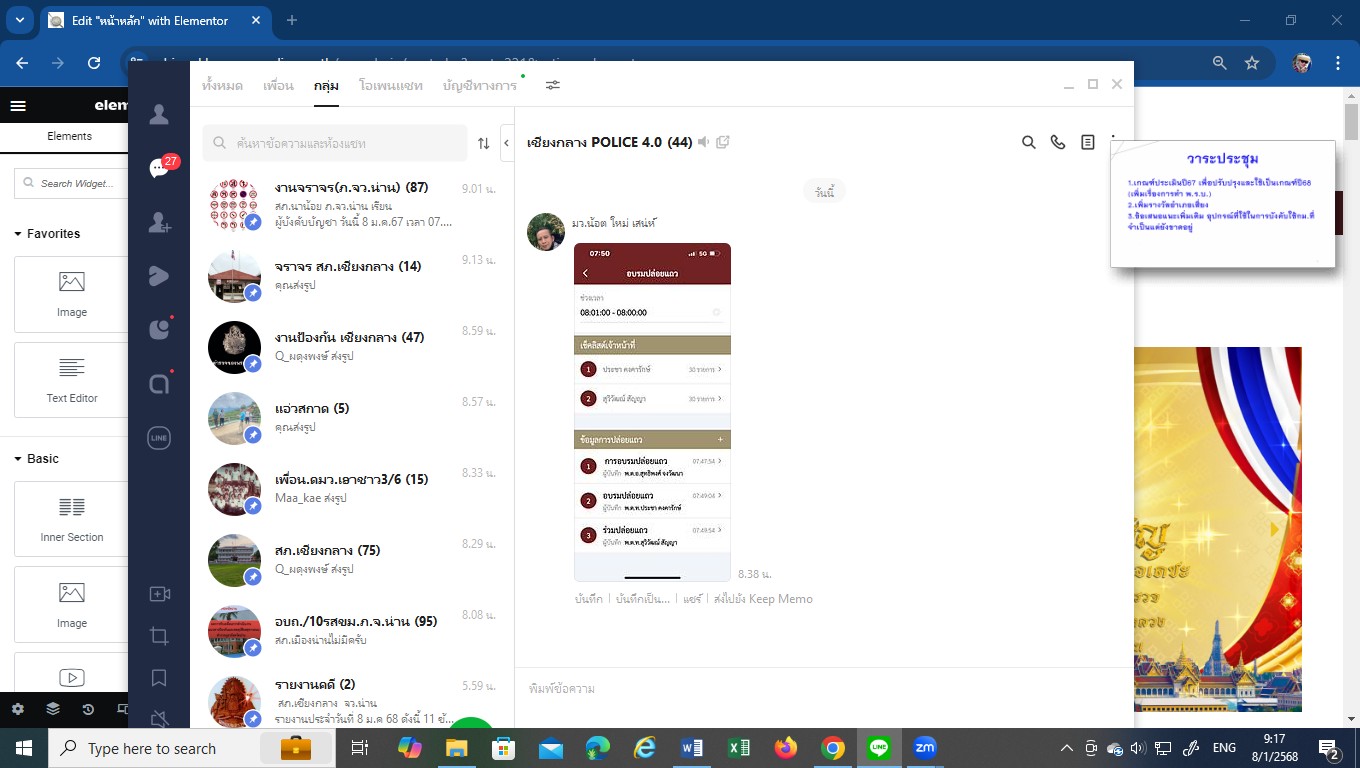This screenshot has height=768, width=1360.
Task: Click the แชร์ link under the image
Action: [x=692, y=599]
